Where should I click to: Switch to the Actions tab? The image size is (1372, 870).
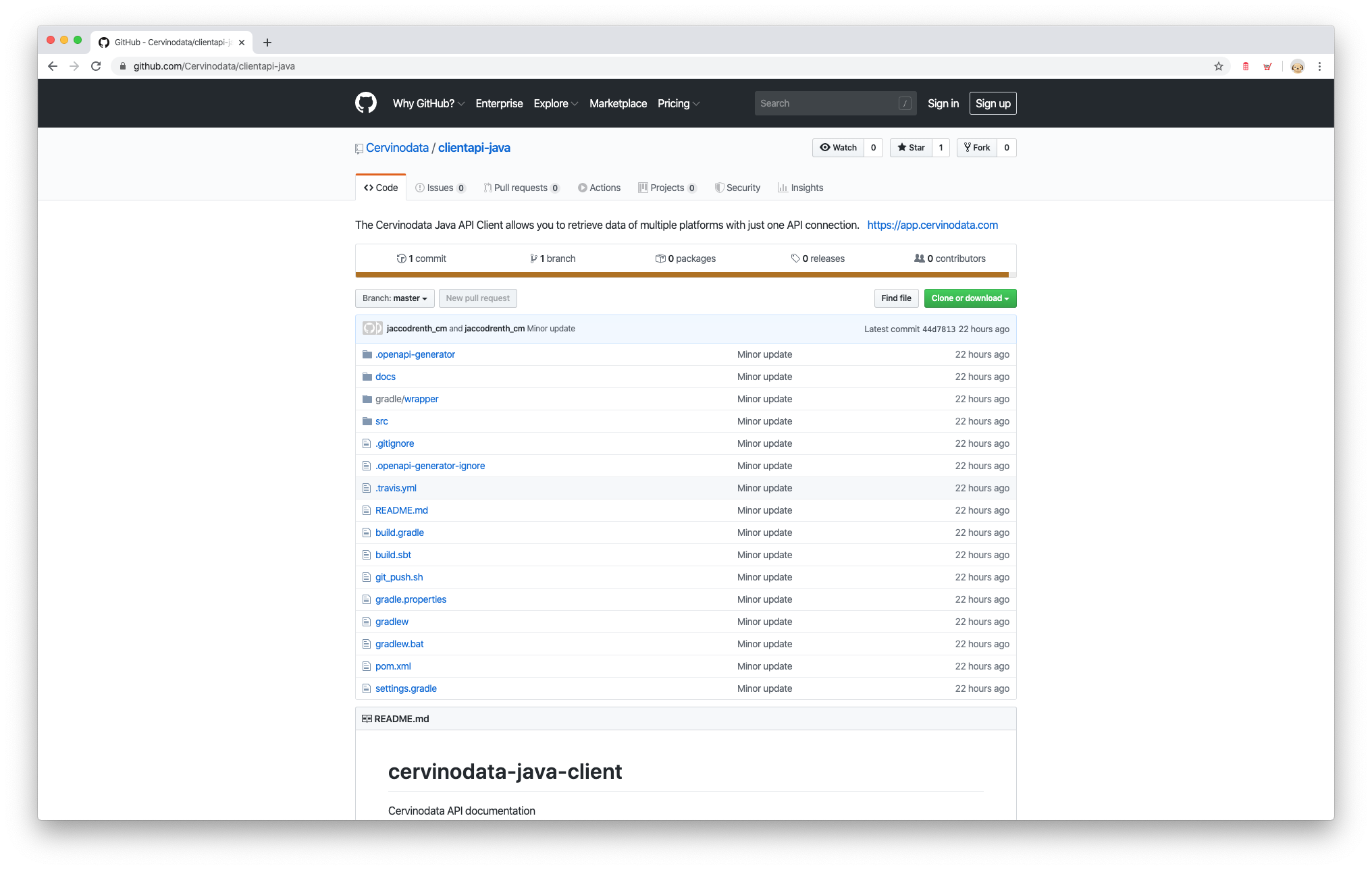tap(599, 188)
